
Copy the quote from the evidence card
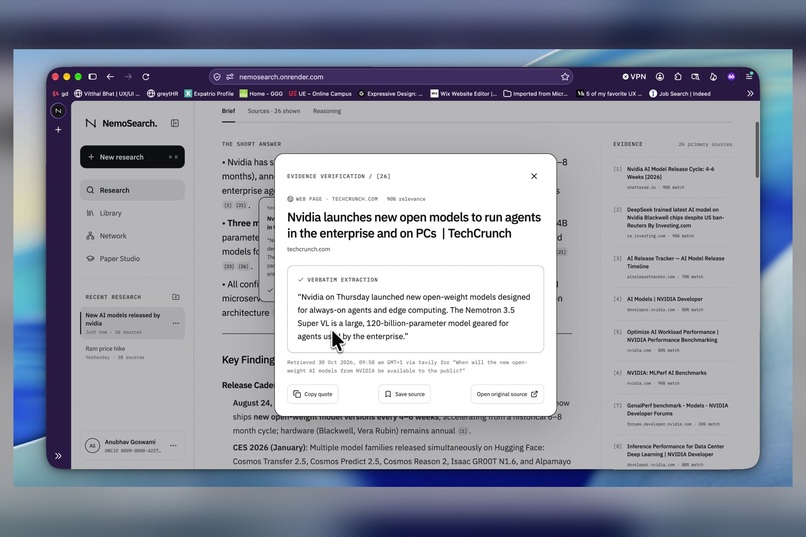(x=313, y=394)
